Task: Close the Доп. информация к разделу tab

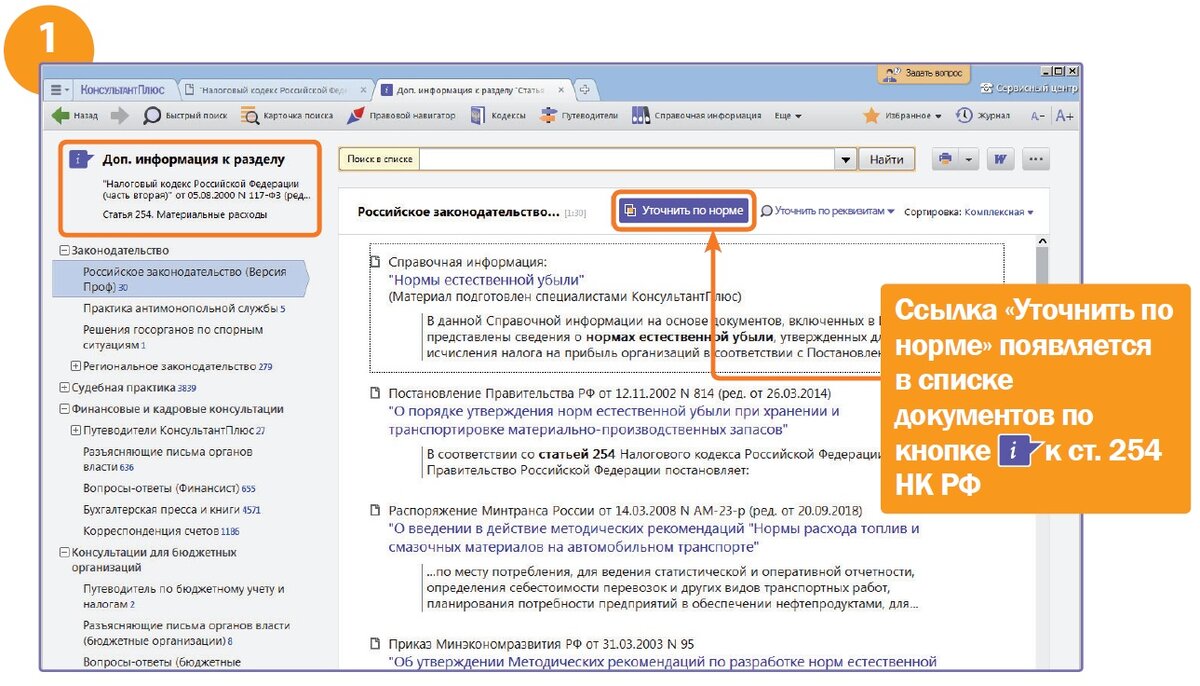Action: (561, 90)
